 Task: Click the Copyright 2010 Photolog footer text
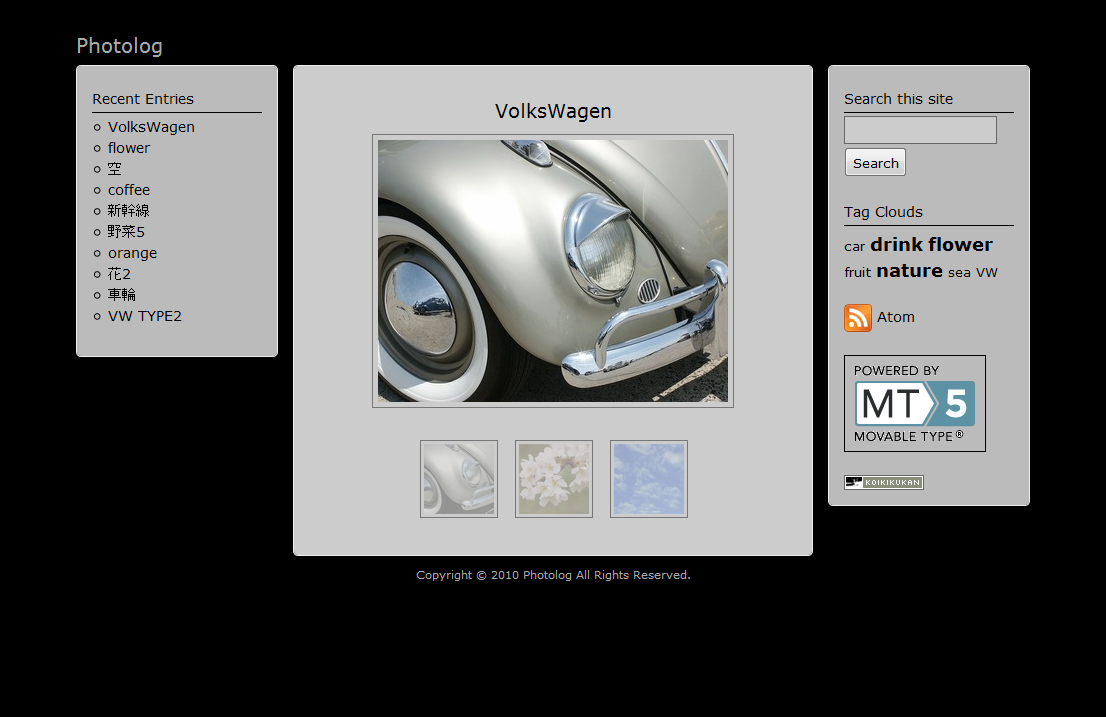(x=553, y=575)
